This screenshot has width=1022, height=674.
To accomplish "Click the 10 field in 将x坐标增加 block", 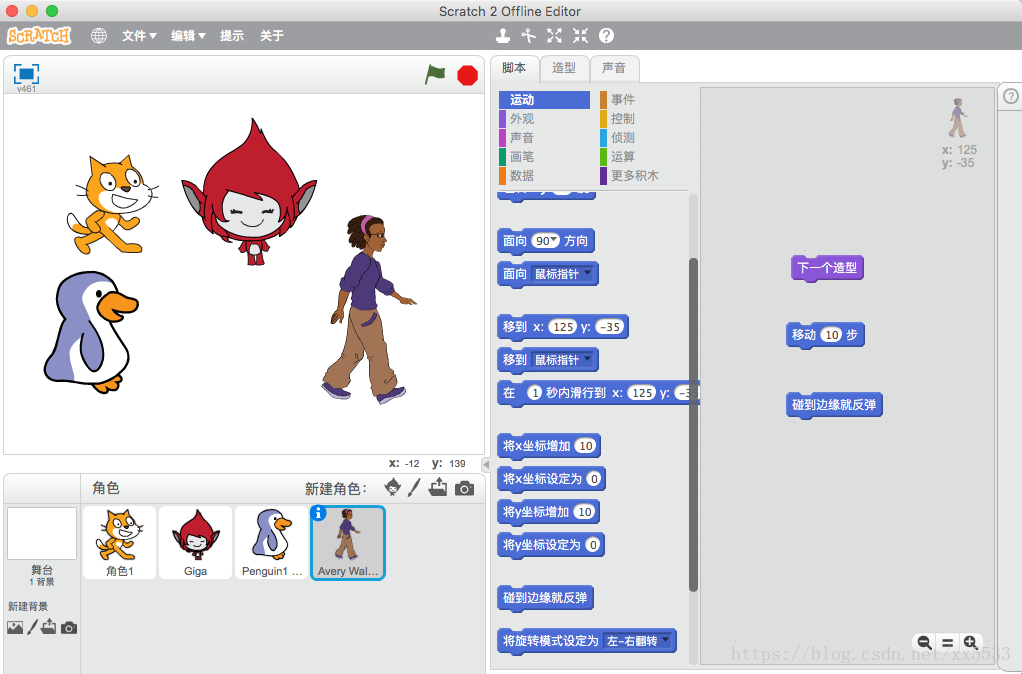I will pyautogui.click(x=585, y=446).
